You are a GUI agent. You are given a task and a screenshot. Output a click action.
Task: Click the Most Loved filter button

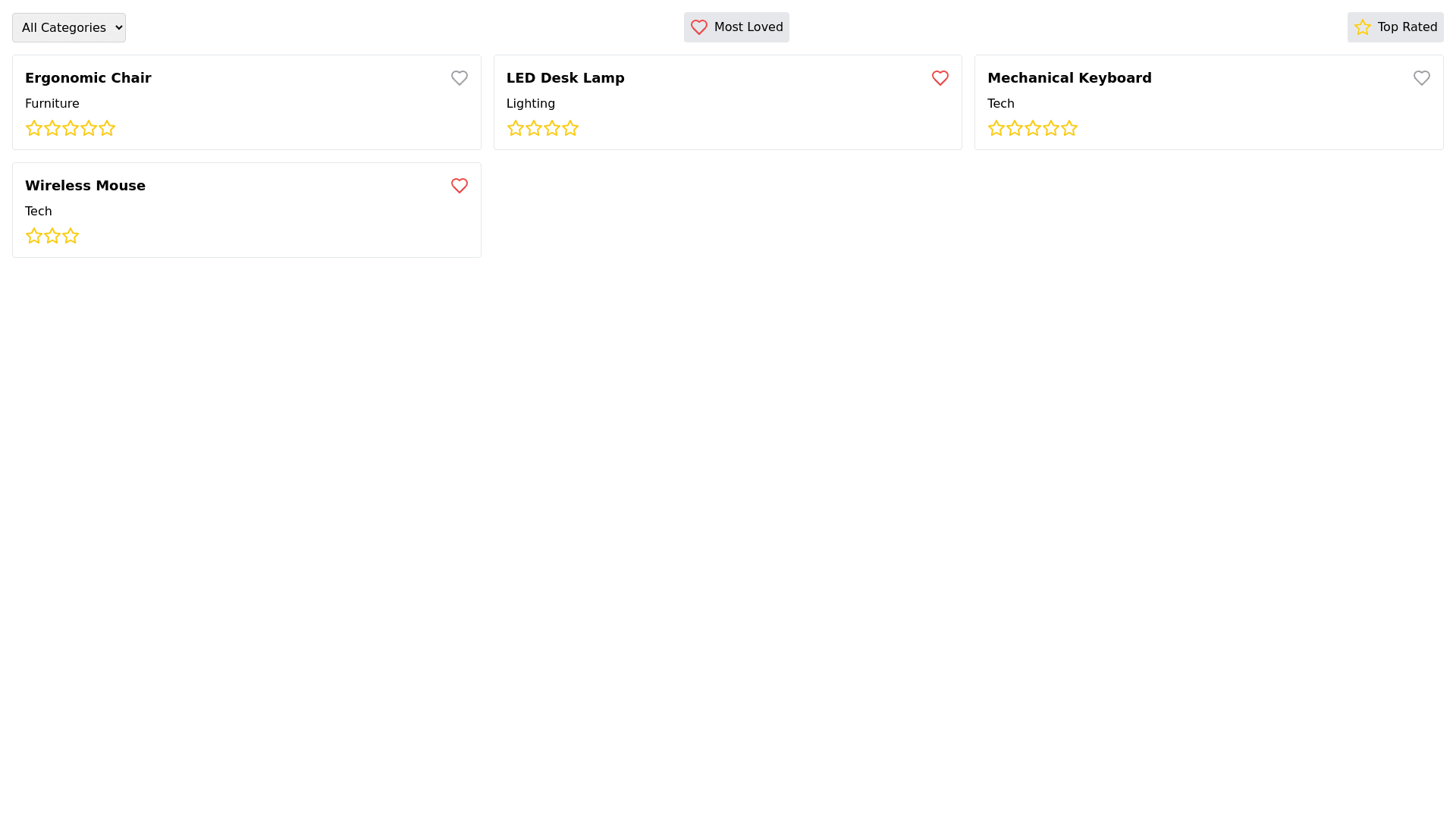click(x=736, y=27)
